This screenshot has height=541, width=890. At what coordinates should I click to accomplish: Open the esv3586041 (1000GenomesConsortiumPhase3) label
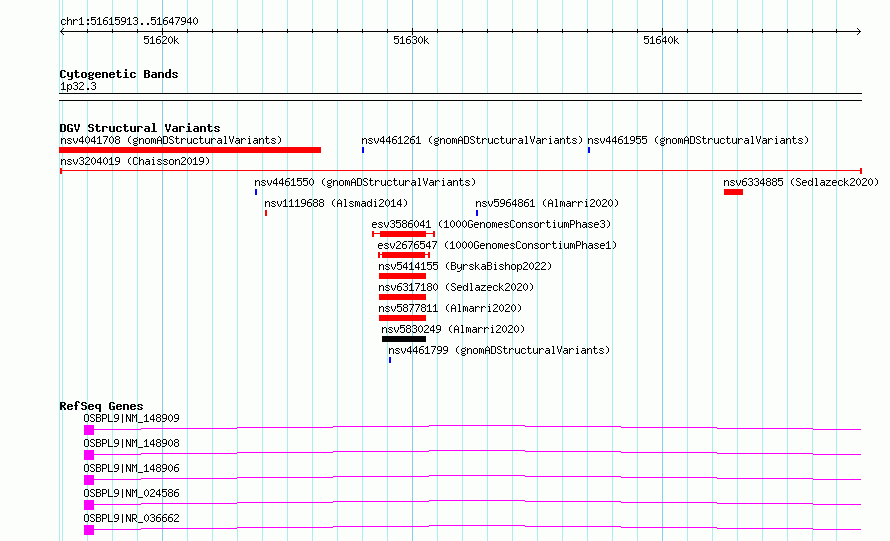tap(492, 224)
